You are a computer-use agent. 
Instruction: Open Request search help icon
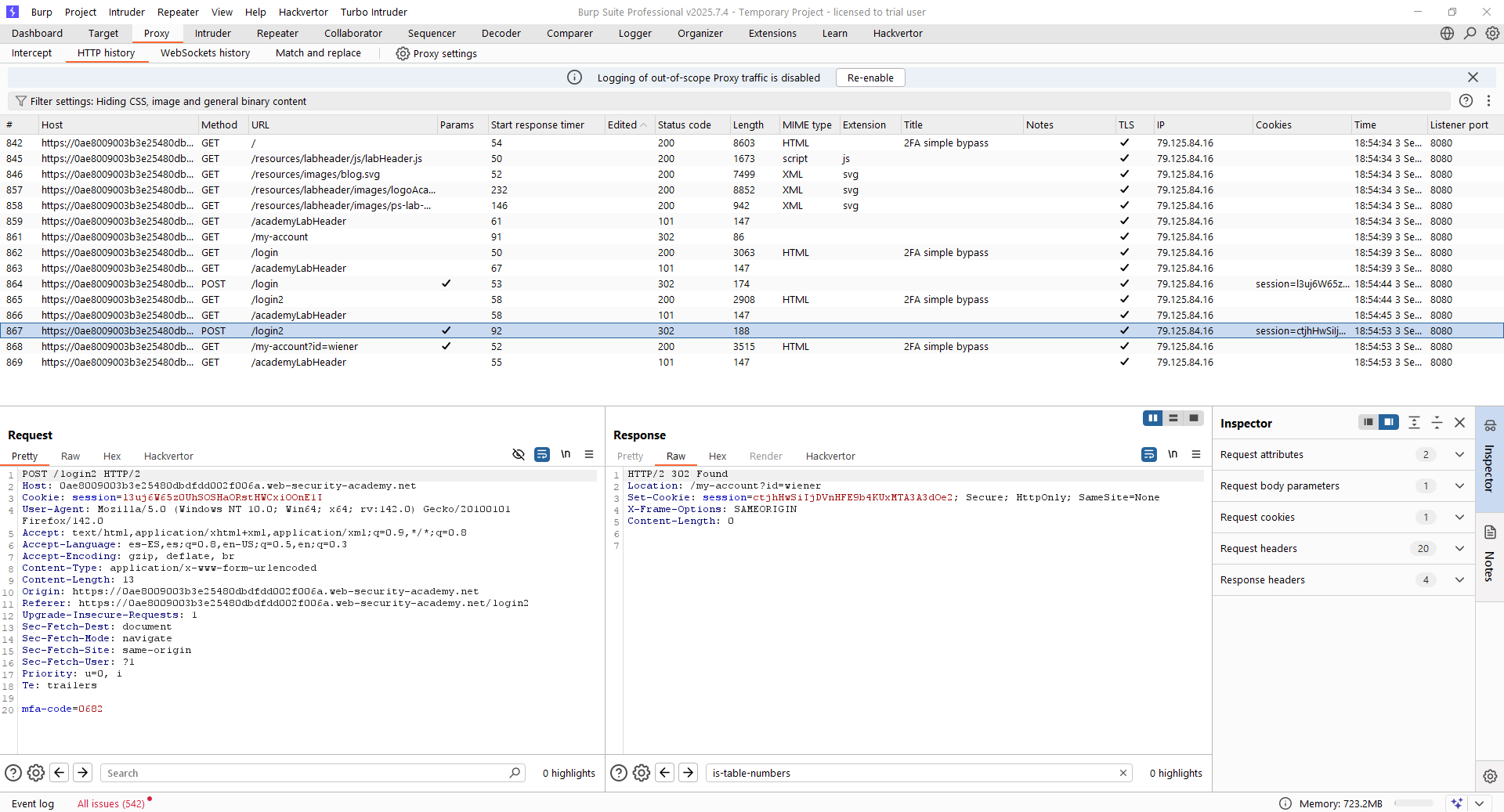[x=13, y=773]
